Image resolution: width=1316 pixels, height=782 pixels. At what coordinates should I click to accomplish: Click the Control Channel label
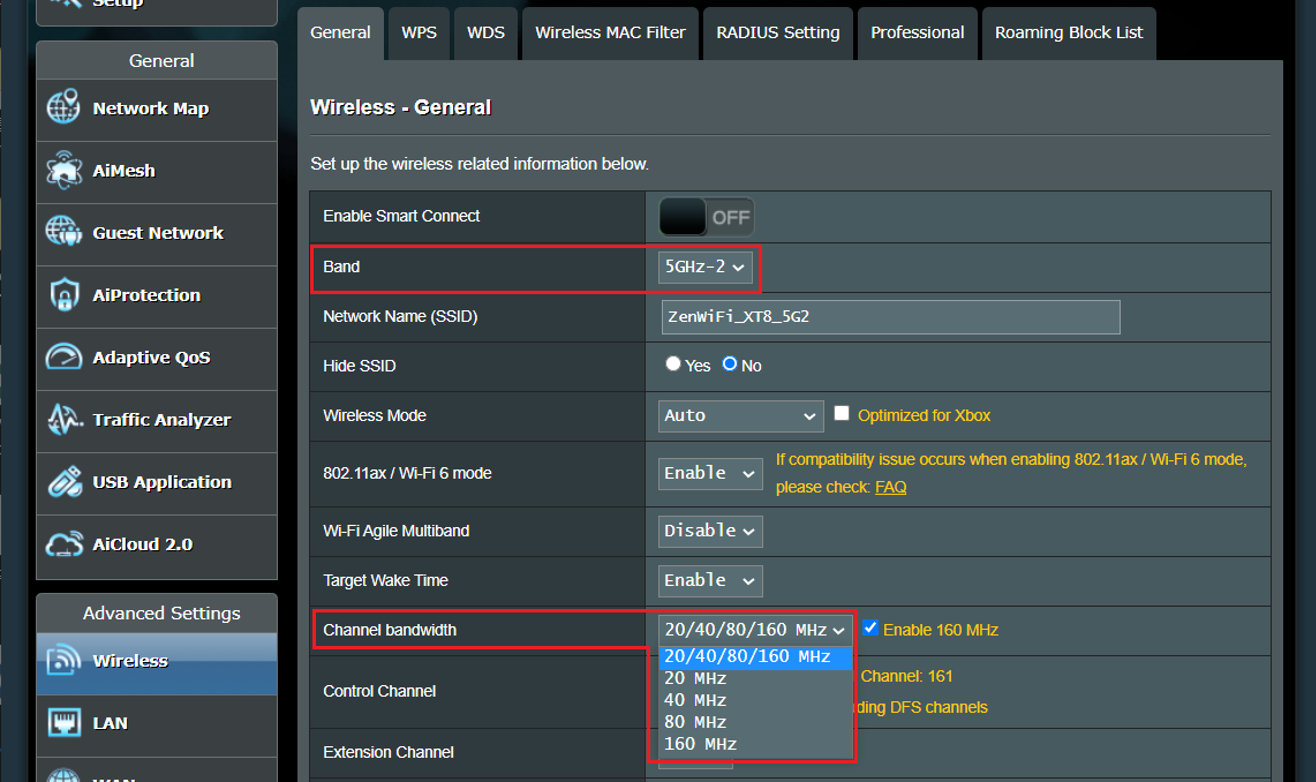point(380,691)
